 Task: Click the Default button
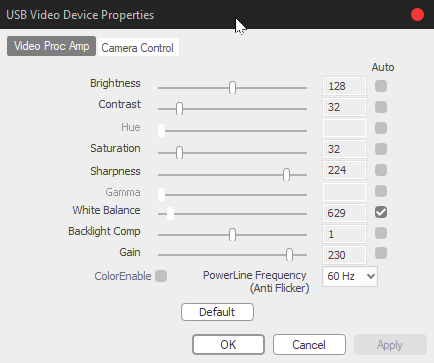point(217,312)
